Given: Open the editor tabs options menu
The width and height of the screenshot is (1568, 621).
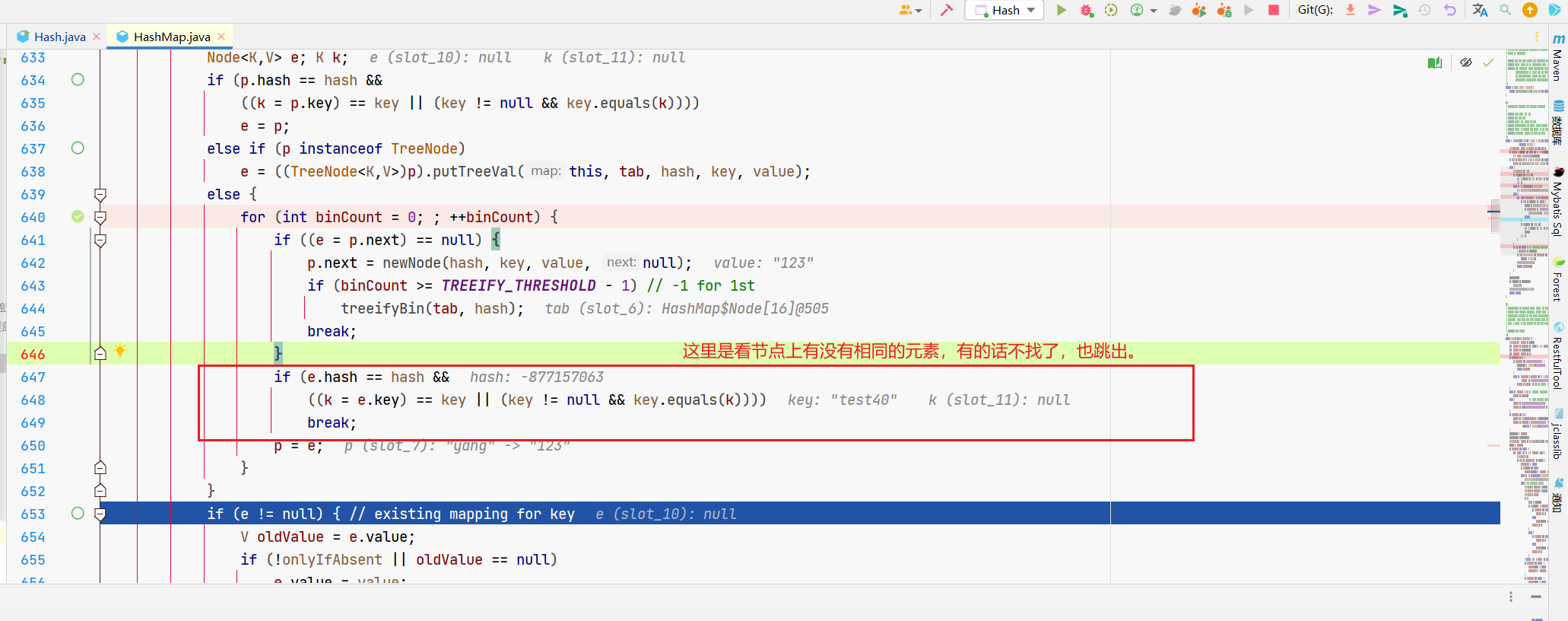Looking at the screenshot, I should [1537, 37].
